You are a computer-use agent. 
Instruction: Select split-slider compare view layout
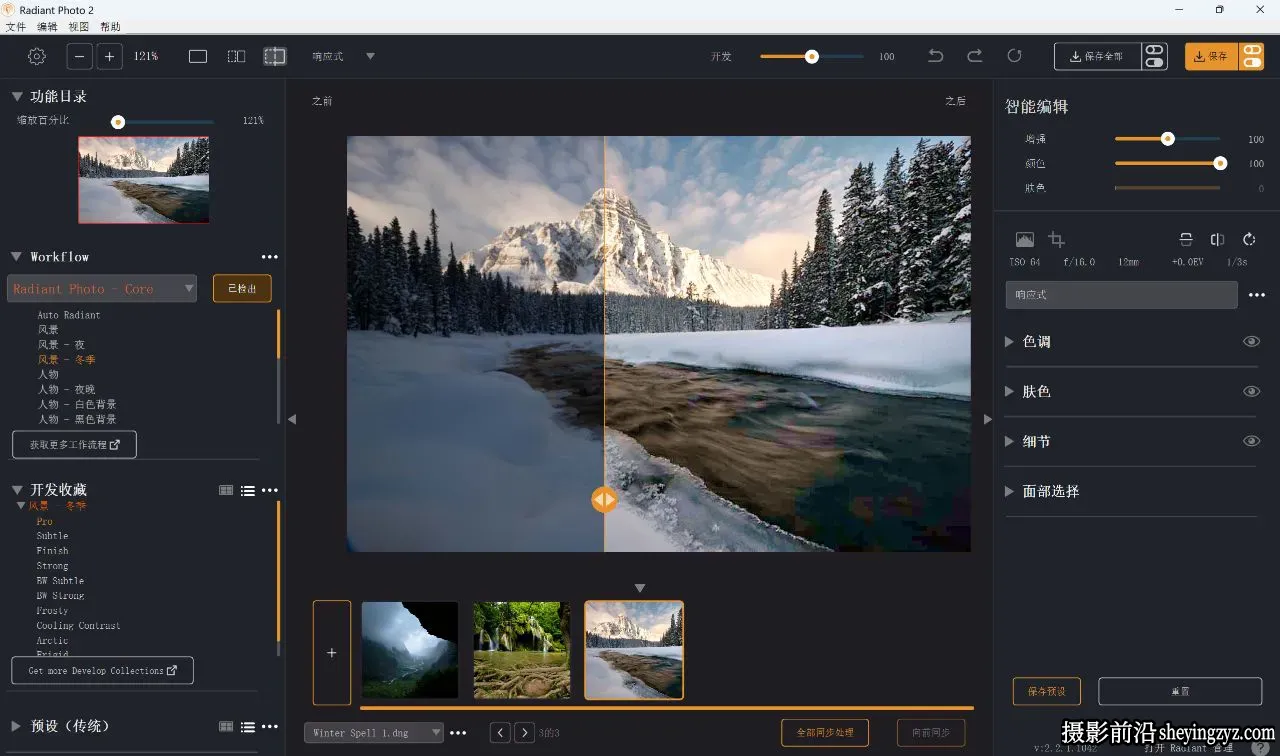point(275,56)
